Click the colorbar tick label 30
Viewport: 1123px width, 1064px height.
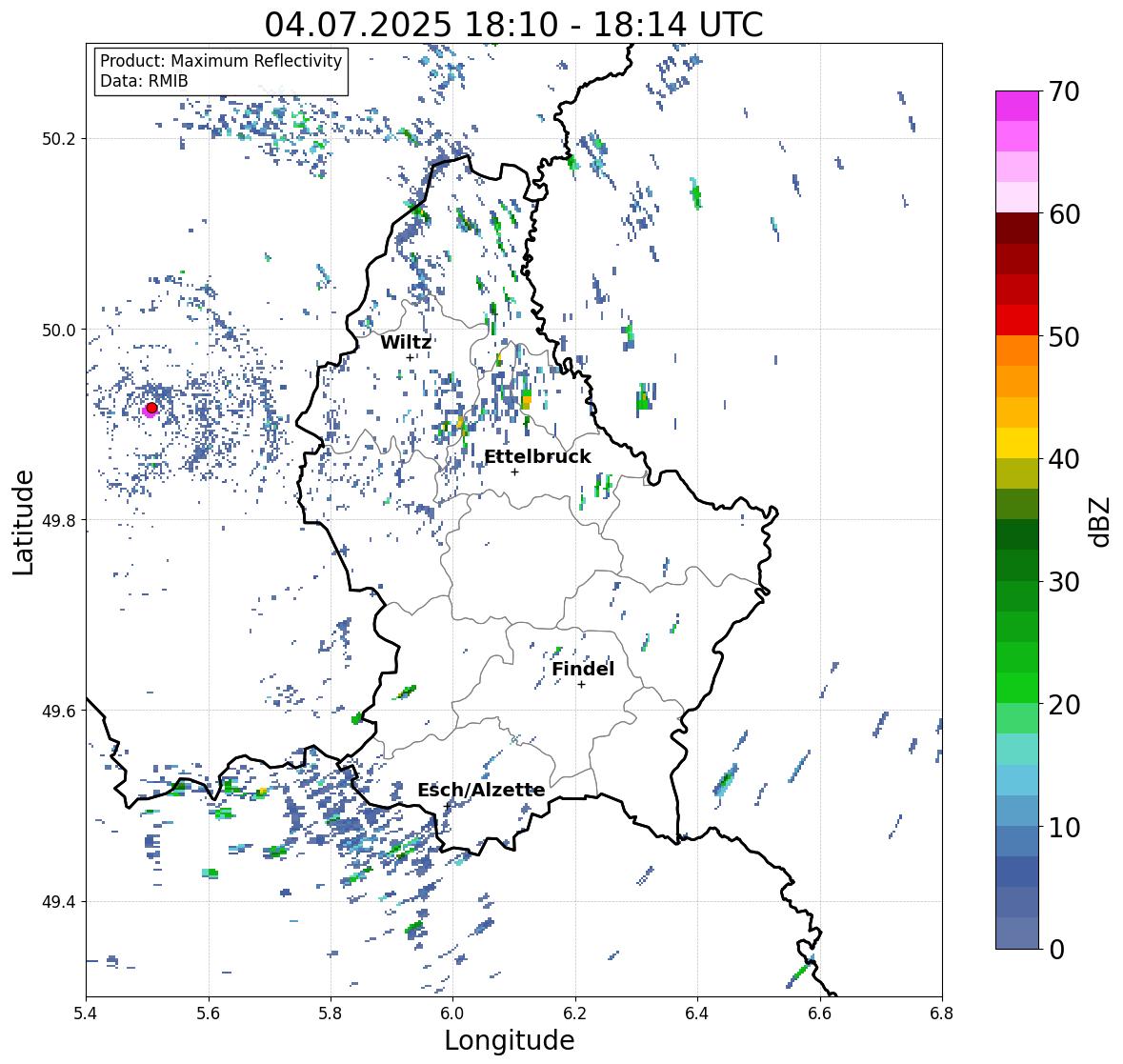pyautogui.click(x=1064, y=582)
